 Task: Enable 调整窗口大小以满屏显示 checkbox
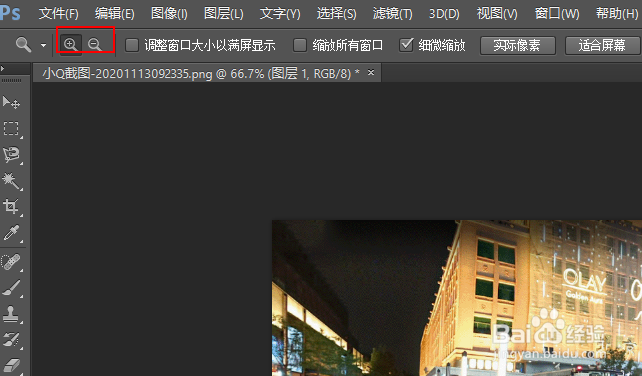(x=131, y=45)
